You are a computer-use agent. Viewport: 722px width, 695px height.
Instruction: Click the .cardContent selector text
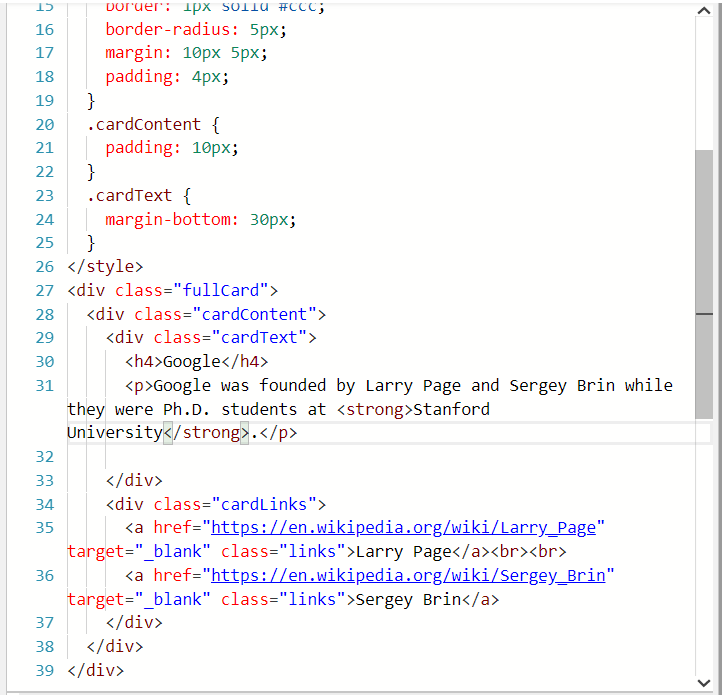[x=144, y=124]
